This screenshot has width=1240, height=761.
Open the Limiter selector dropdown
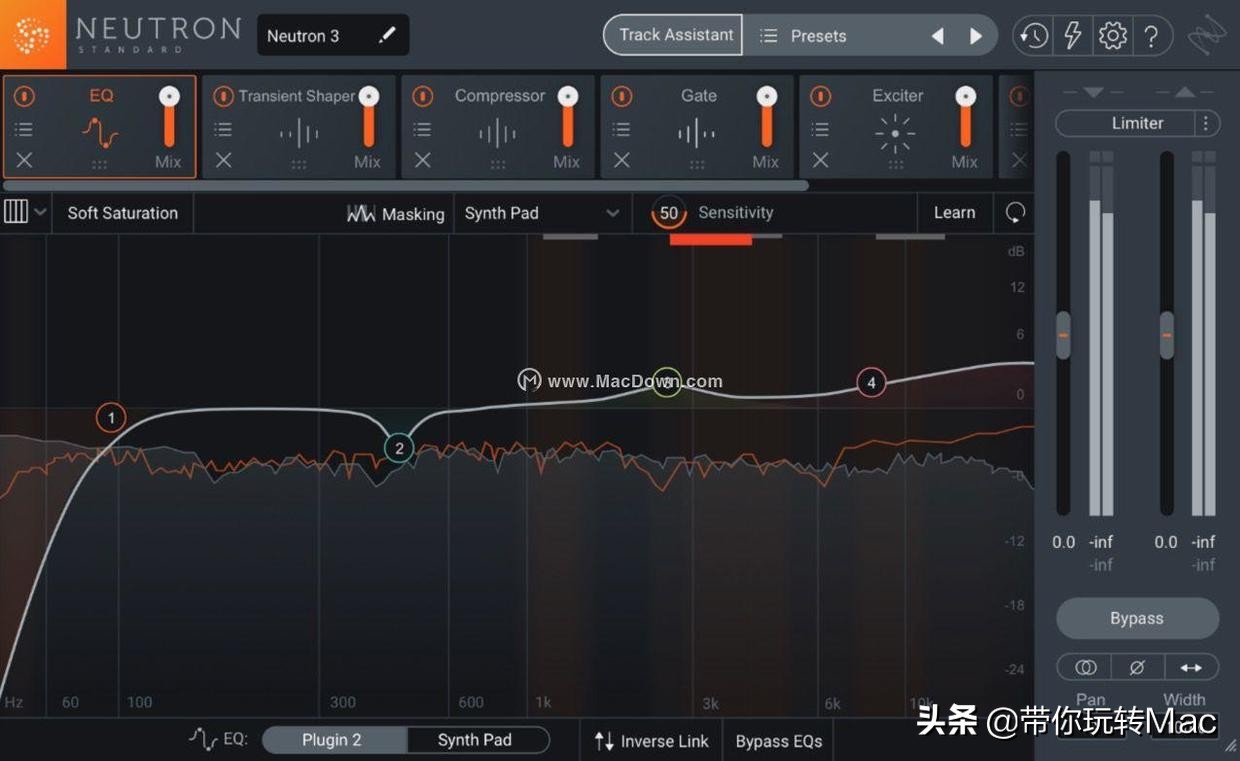coord(1137,123)
